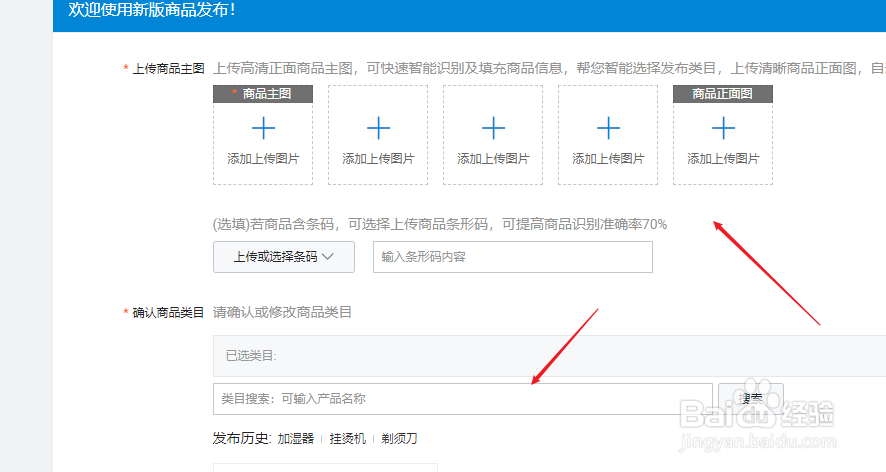886x472 pixels.
Task: Click the 发布历史 label
Action: (242, 439)
